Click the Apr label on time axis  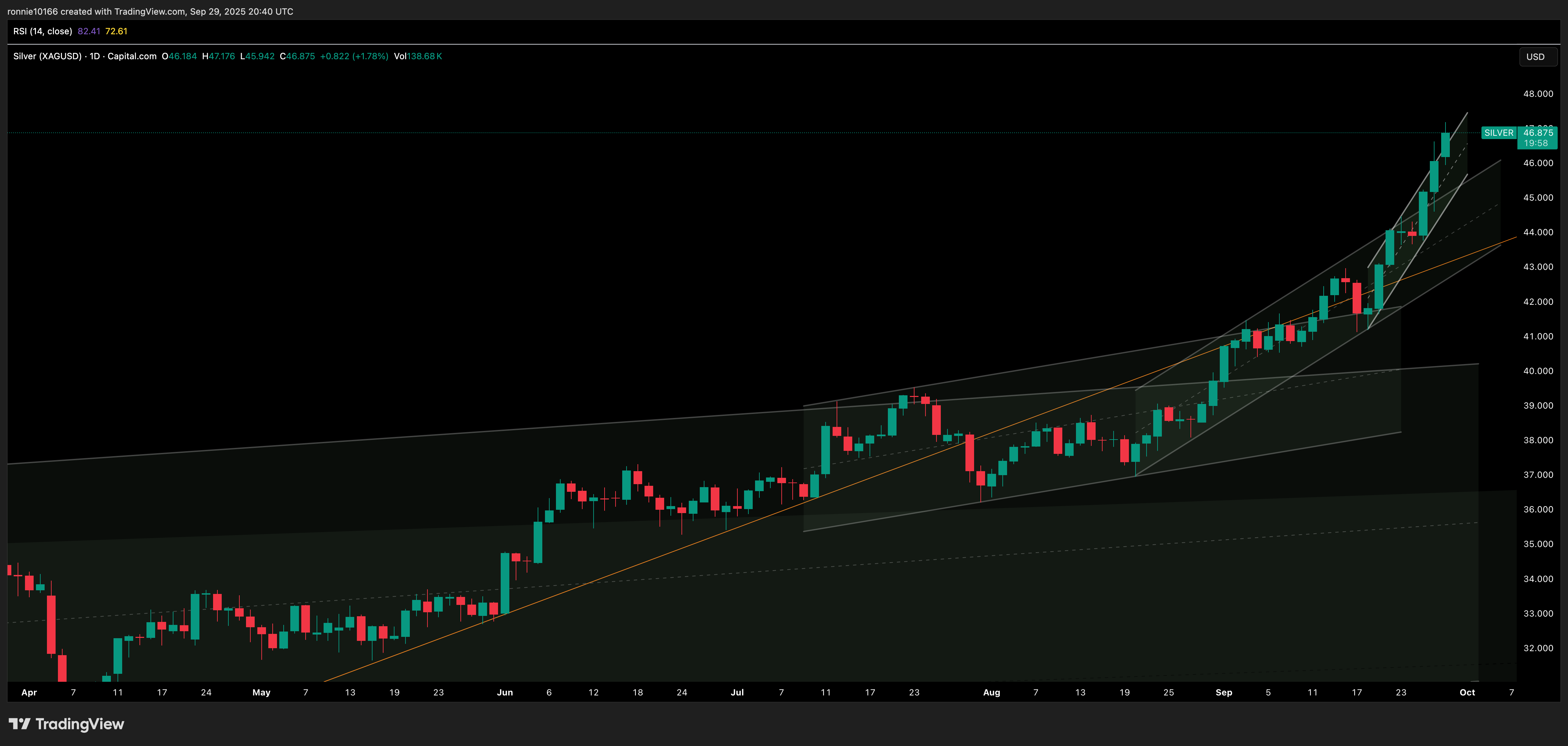[x=29, y=692]
